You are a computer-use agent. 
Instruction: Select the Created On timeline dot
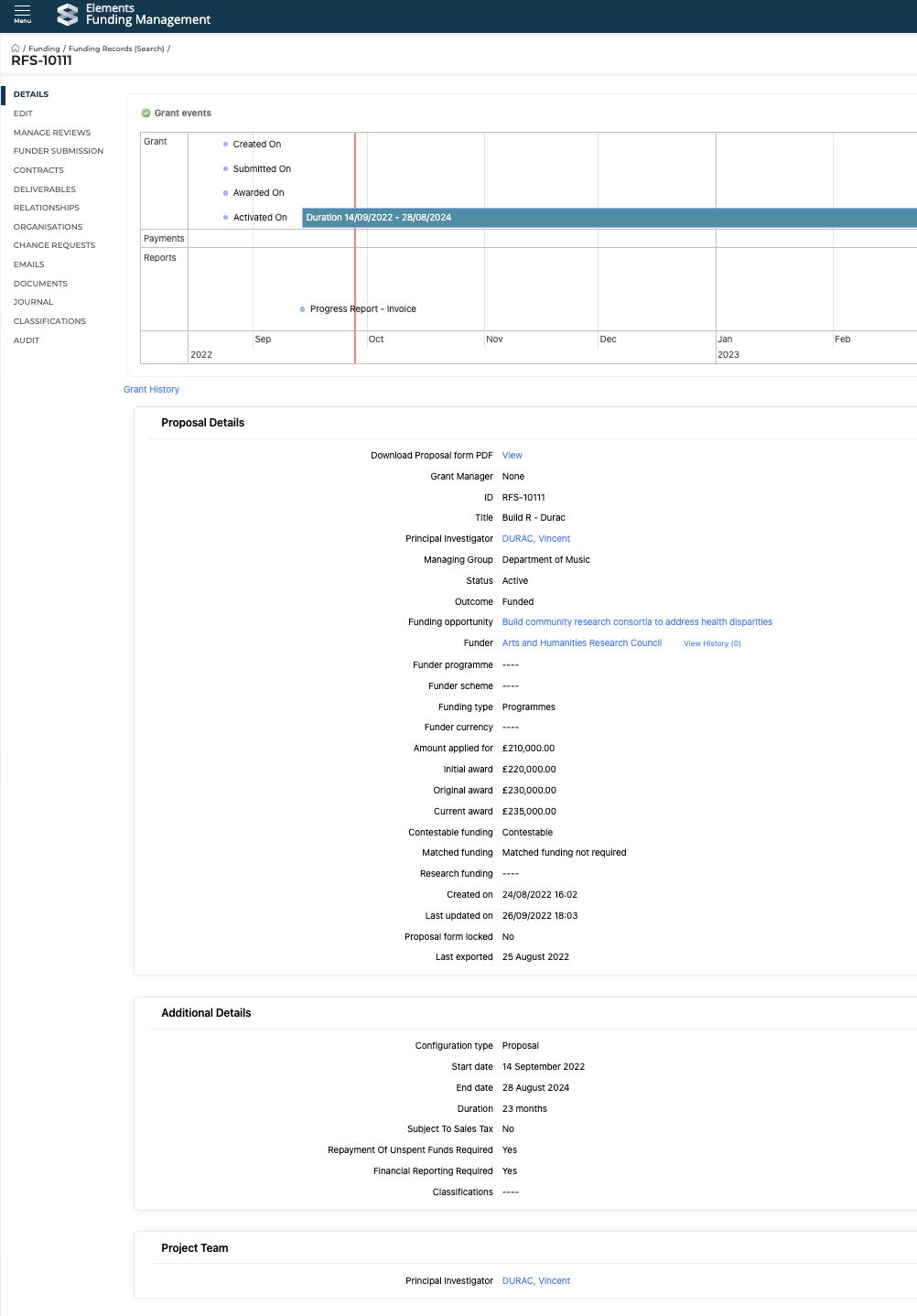coord(226,145)
